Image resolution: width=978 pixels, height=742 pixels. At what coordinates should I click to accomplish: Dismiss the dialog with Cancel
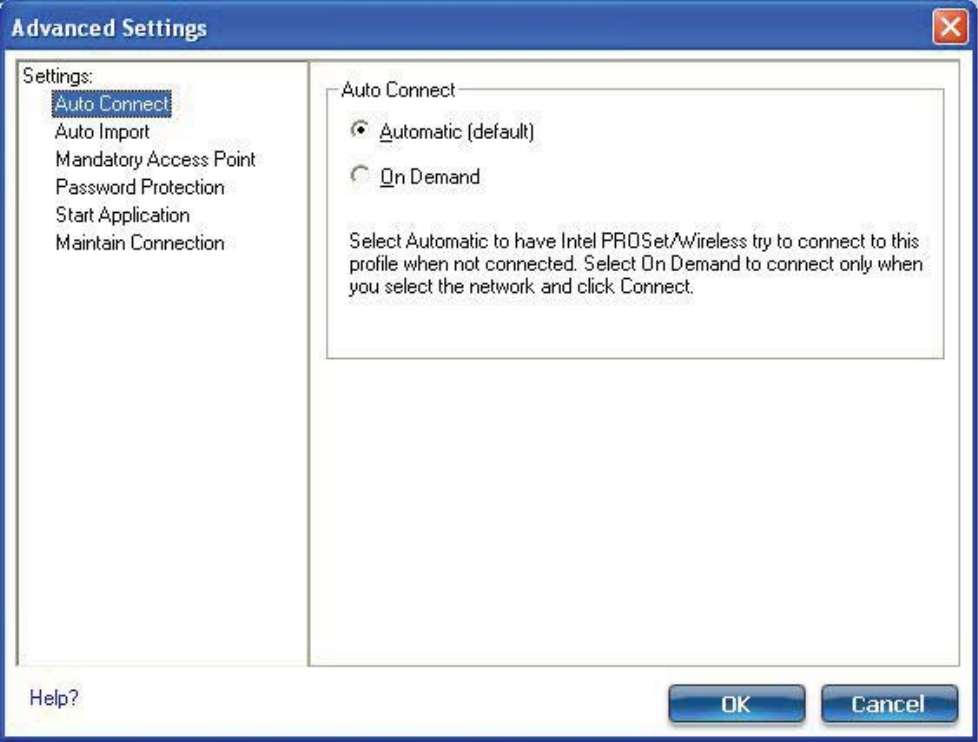(x=889, y=704)
